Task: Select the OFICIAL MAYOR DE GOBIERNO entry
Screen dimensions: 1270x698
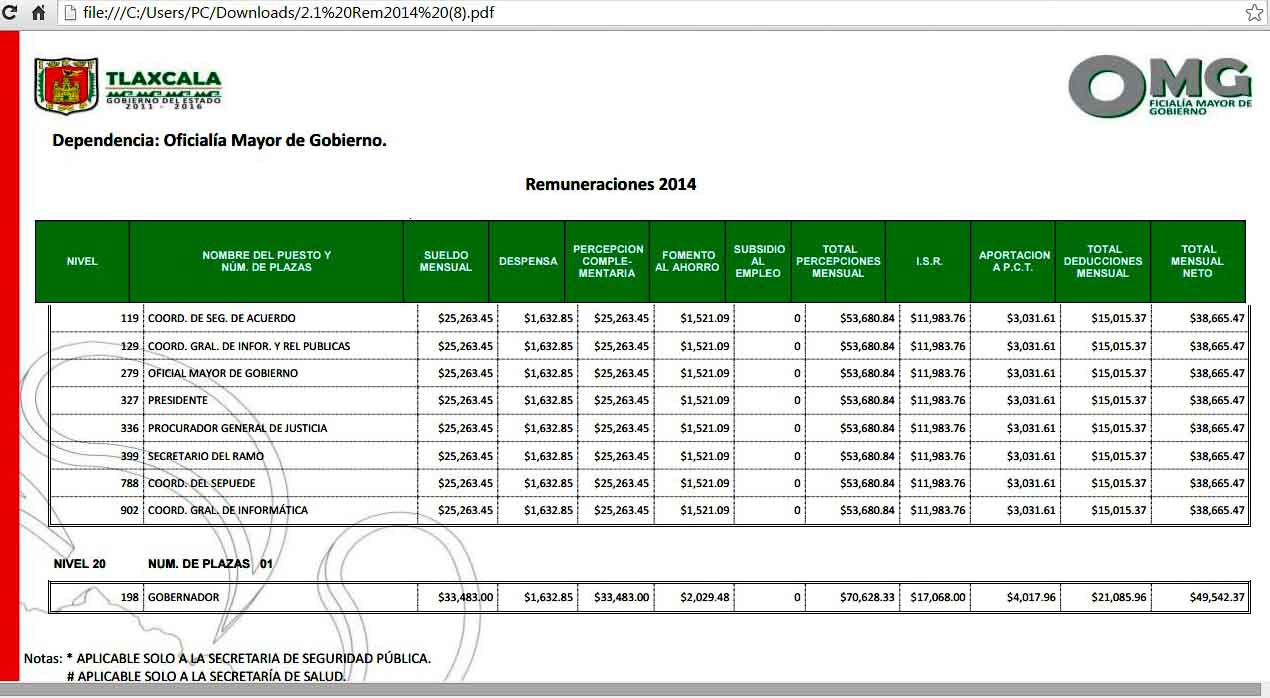Action: pyautogui.click(x=222, y=373)
